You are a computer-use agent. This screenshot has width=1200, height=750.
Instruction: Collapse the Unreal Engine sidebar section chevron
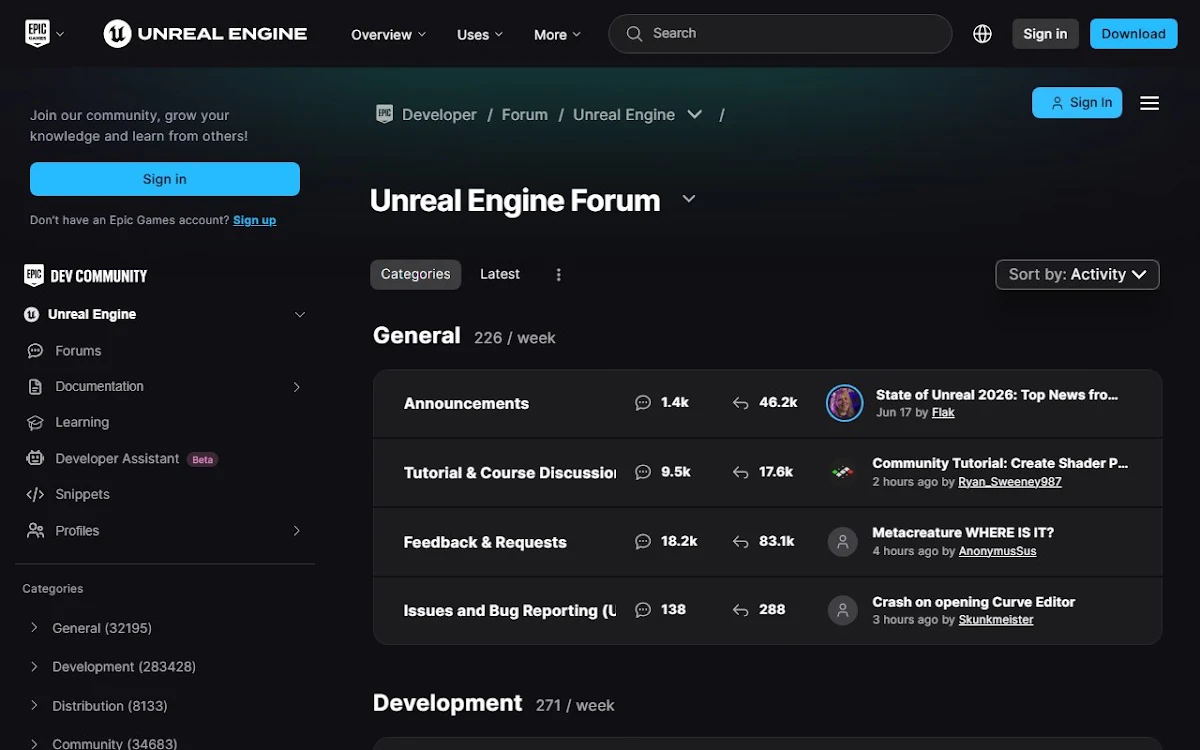tap(299, 315)
